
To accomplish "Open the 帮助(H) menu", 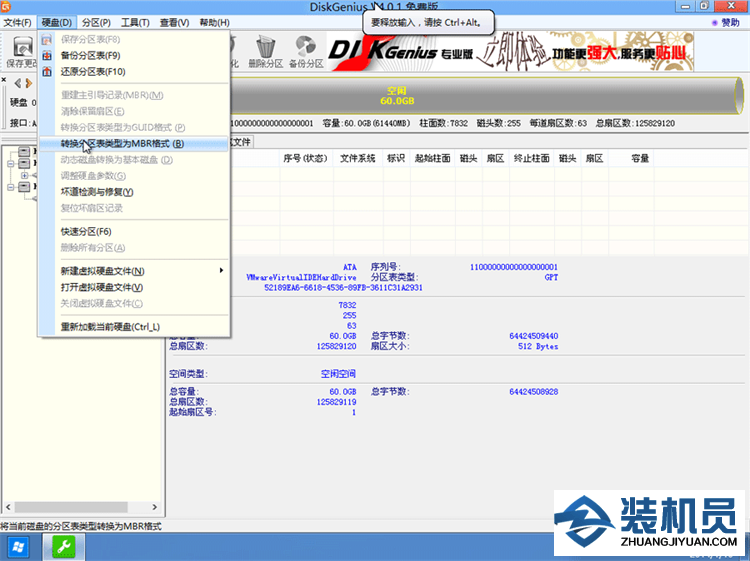I will [x=213, y=22].
